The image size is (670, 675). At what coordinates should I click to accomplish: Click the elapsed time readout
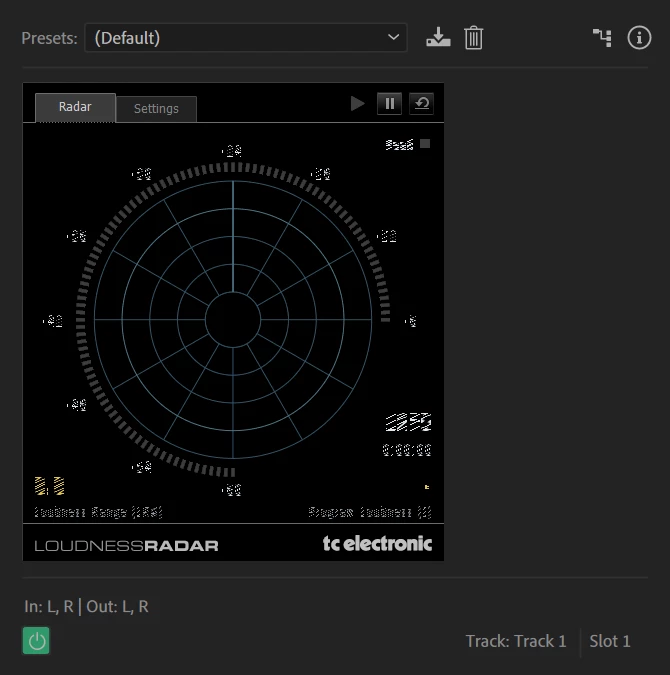click(x=407, y=450)
